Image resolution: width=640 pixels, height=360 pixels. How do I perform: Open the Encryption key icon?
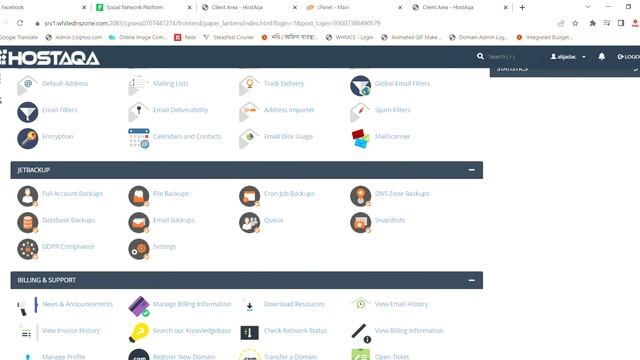pos(27,138)
